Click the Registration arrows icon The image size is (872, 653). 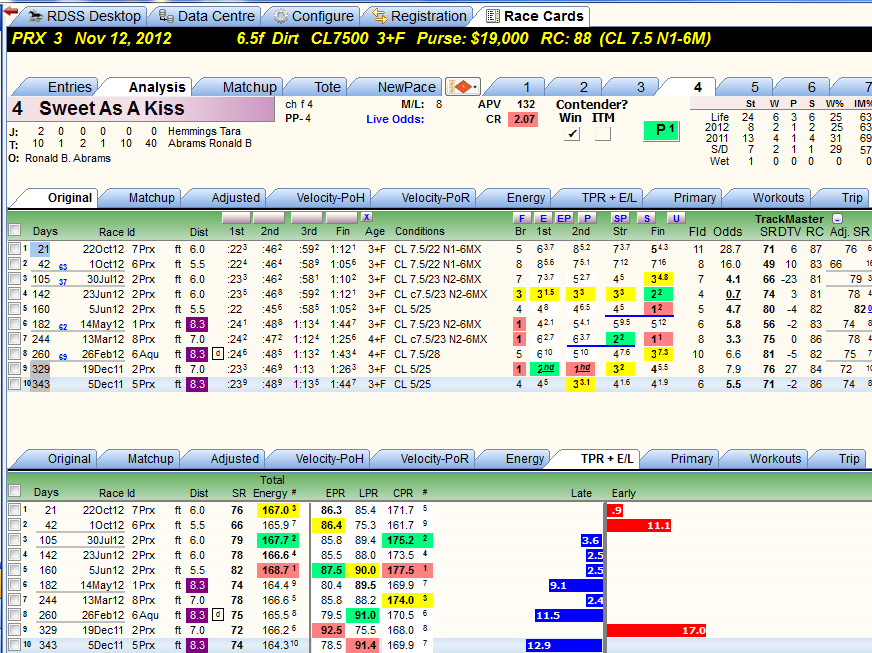tap(380, 16)
